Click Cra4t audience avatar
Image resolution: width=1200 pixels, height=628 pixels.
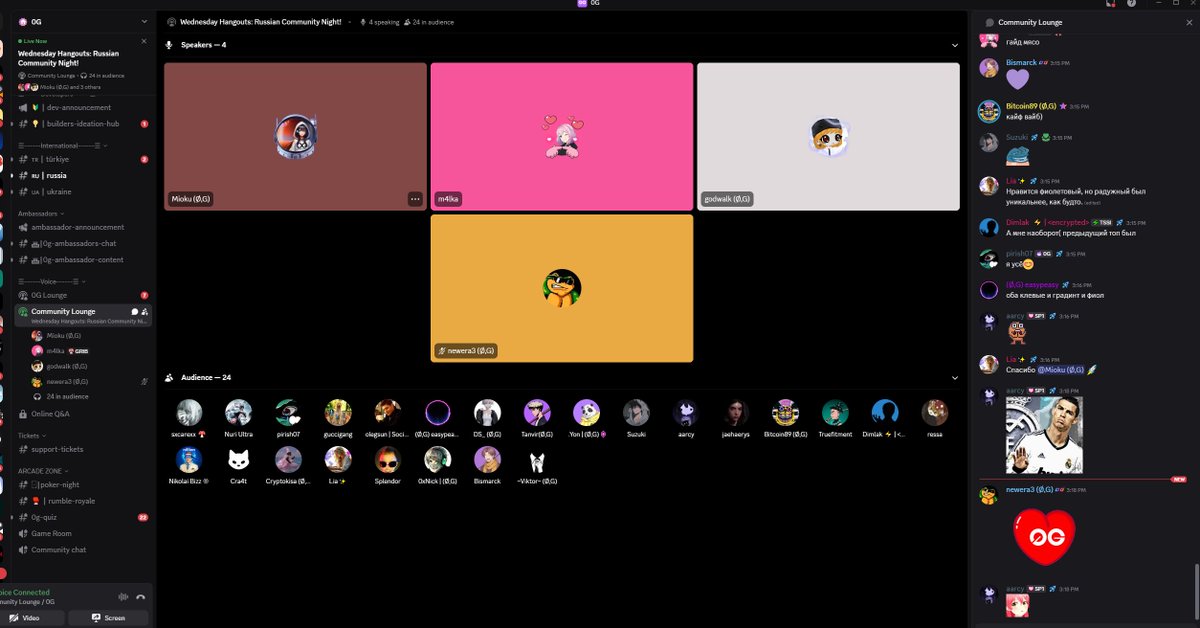238,460
